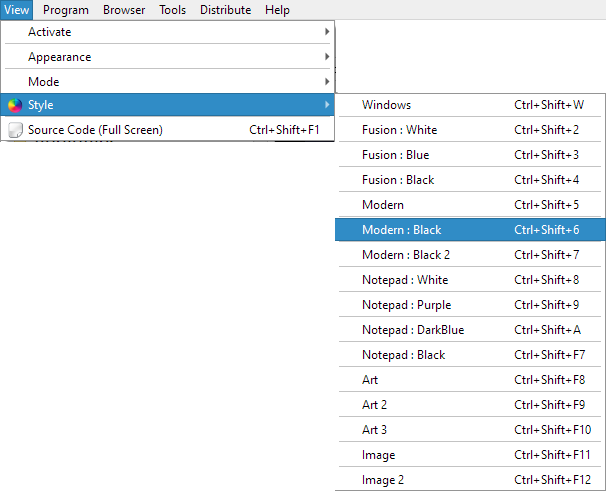Open the Browser menu
The width and height of the screenshot is (606, 491).
(x=124, y=10)
